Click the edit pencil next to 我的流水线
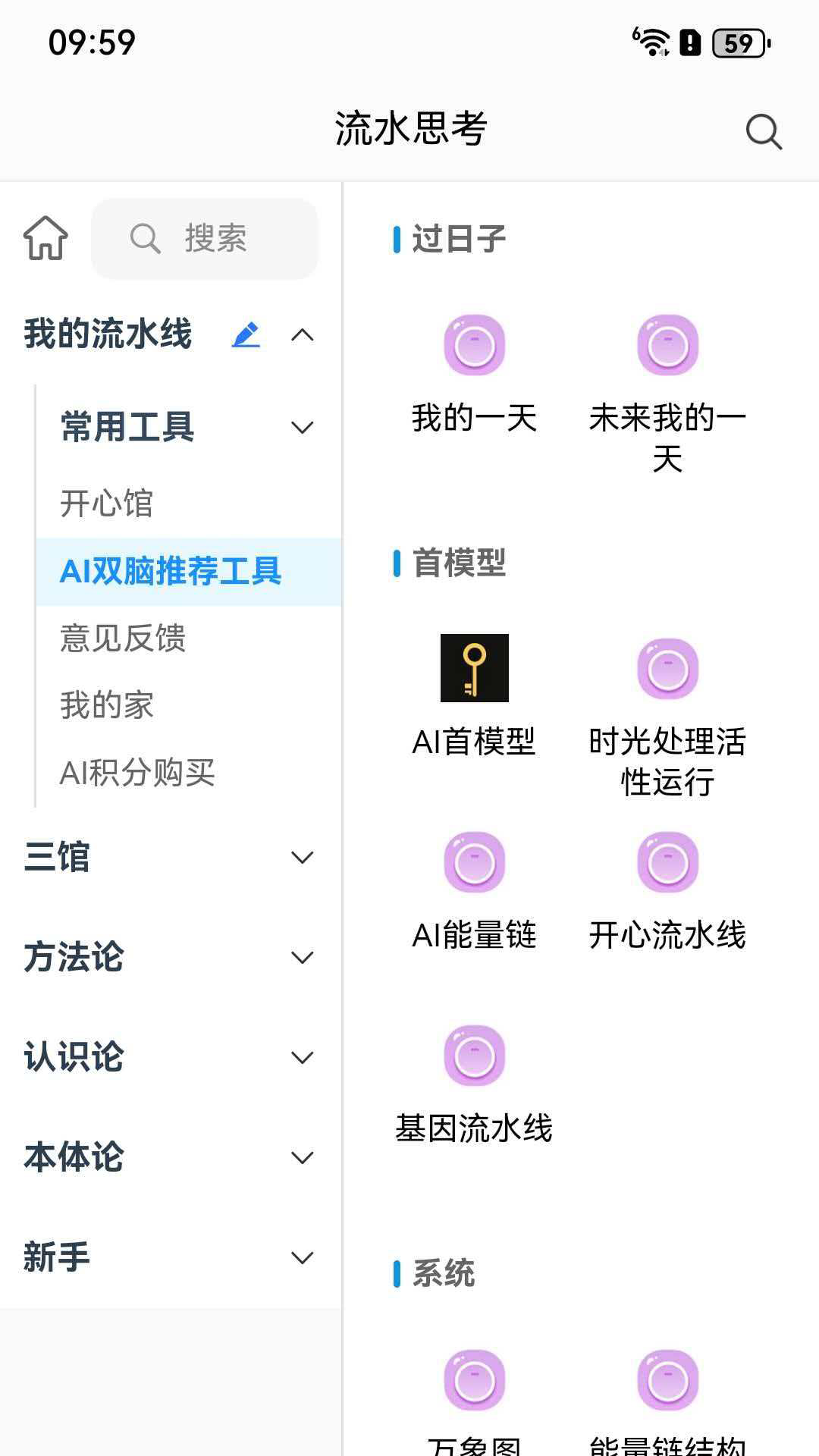The width and height of the screenshot is (819, 1456). 246,334
